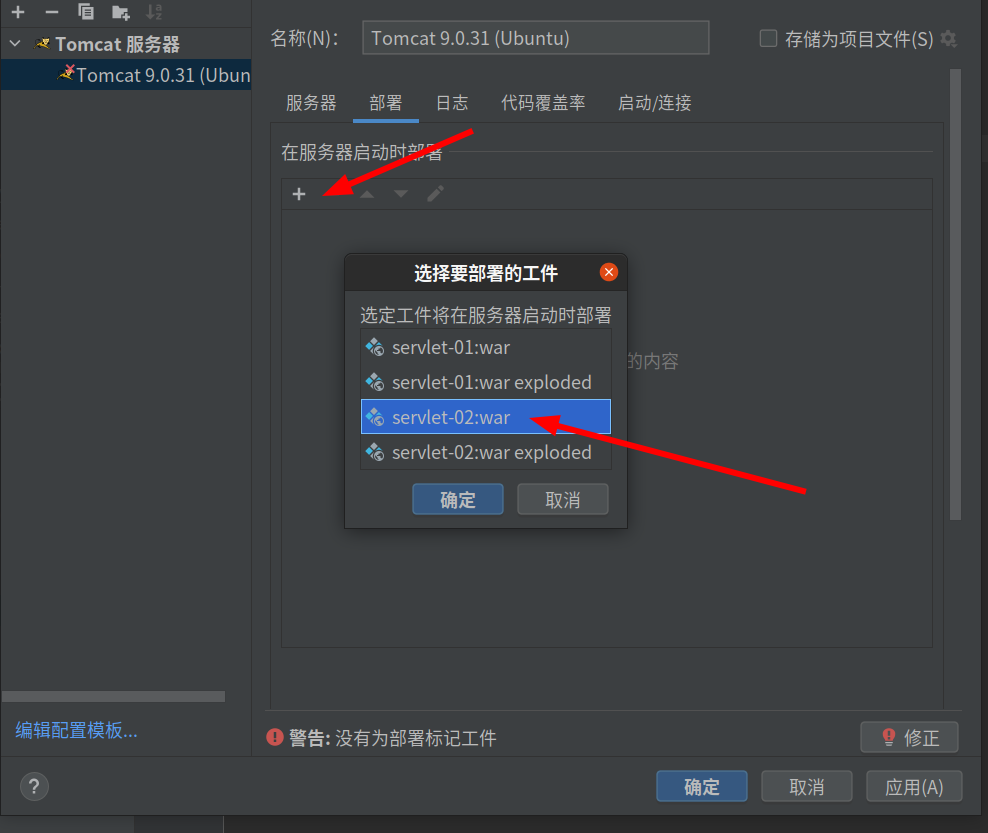Click the vertical scrollbar of the settings panel

point(955,294)
